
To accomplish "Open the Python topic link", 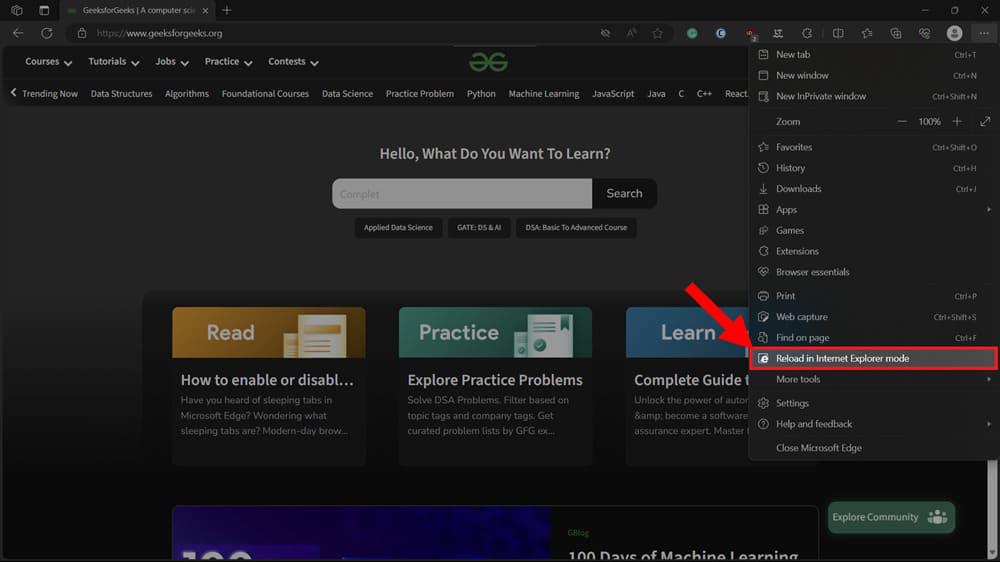I will (481, 94).
